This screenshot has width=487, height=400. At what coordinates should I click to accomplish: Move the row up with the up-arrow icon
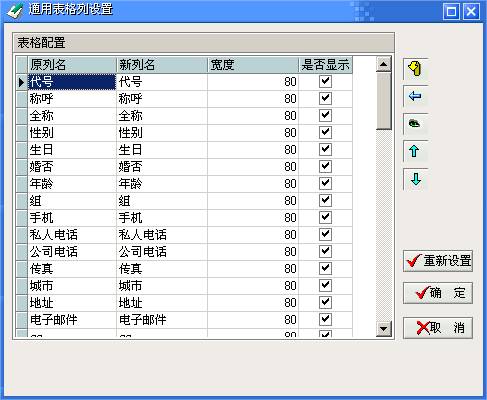point(415,151)
